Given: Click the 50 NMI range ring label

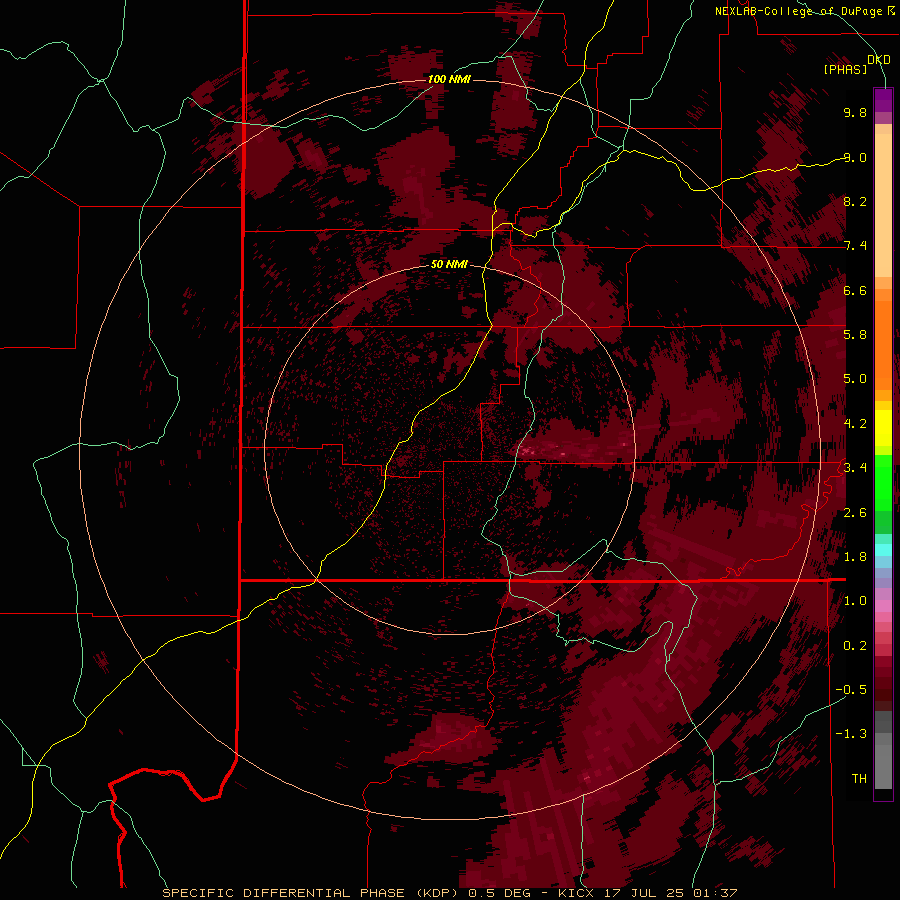Looking at the screenshot, I should [x=449, y=264].
